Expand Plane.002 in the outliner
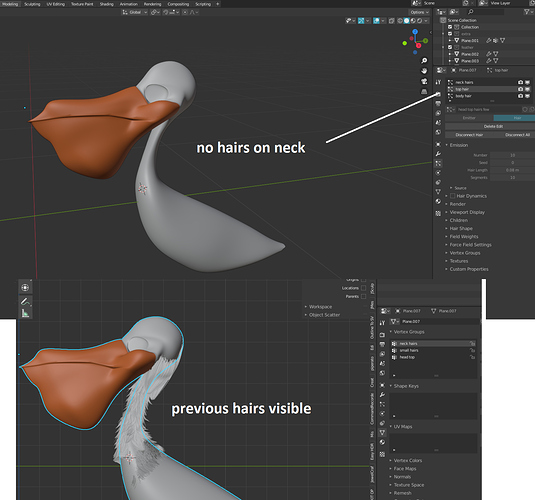Screen dimensions: 535x500 point(450,54)
